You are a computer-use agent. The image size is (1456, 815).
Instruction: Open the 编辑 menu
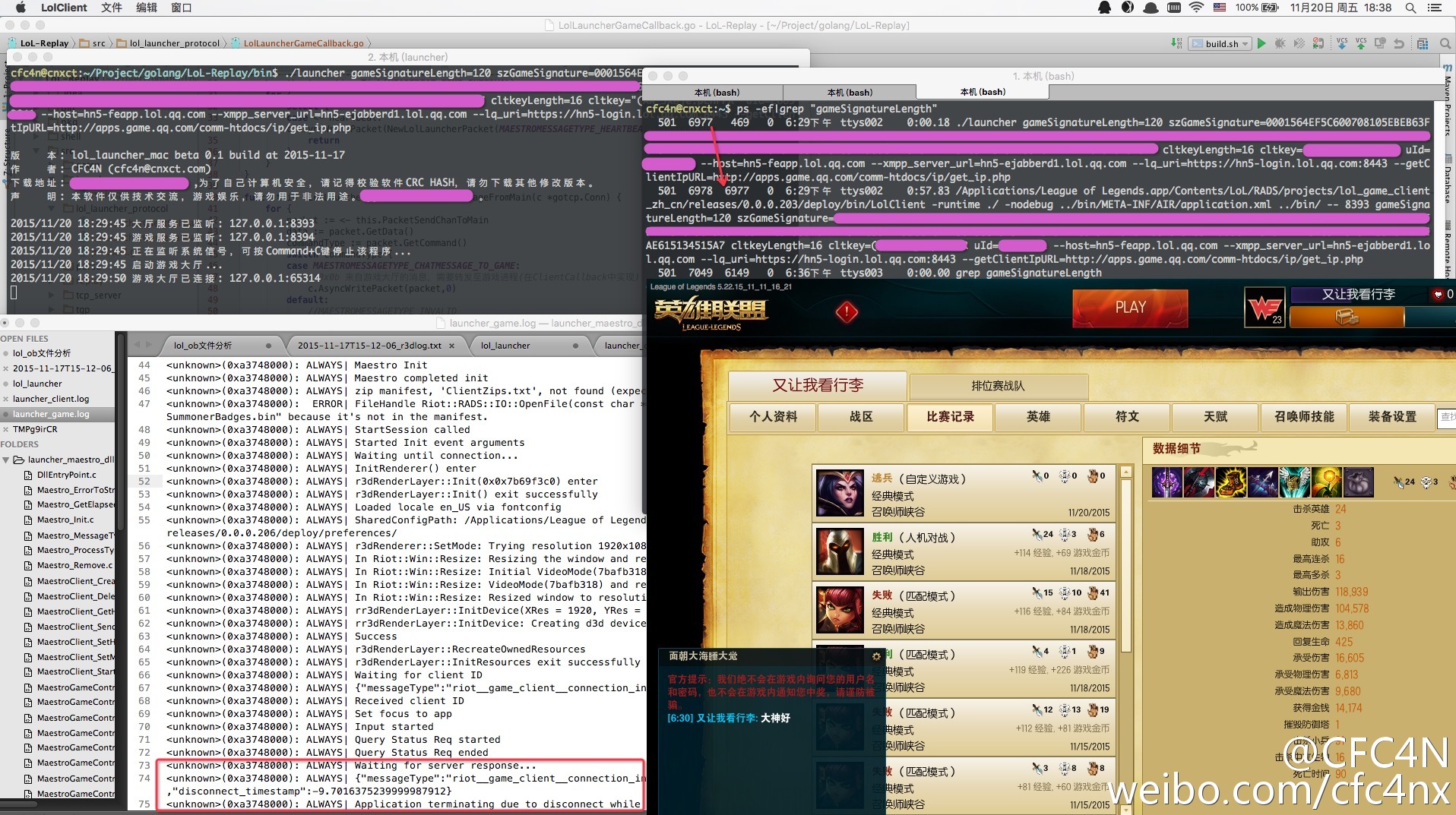click(147, 8)
